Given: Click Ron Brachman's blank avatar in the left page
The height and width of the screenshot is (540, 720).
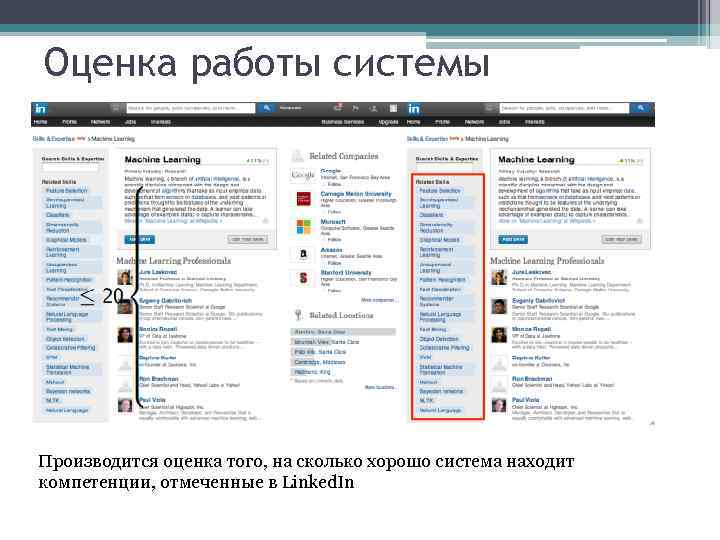Looking at the screenshot, I should (124, 384).
